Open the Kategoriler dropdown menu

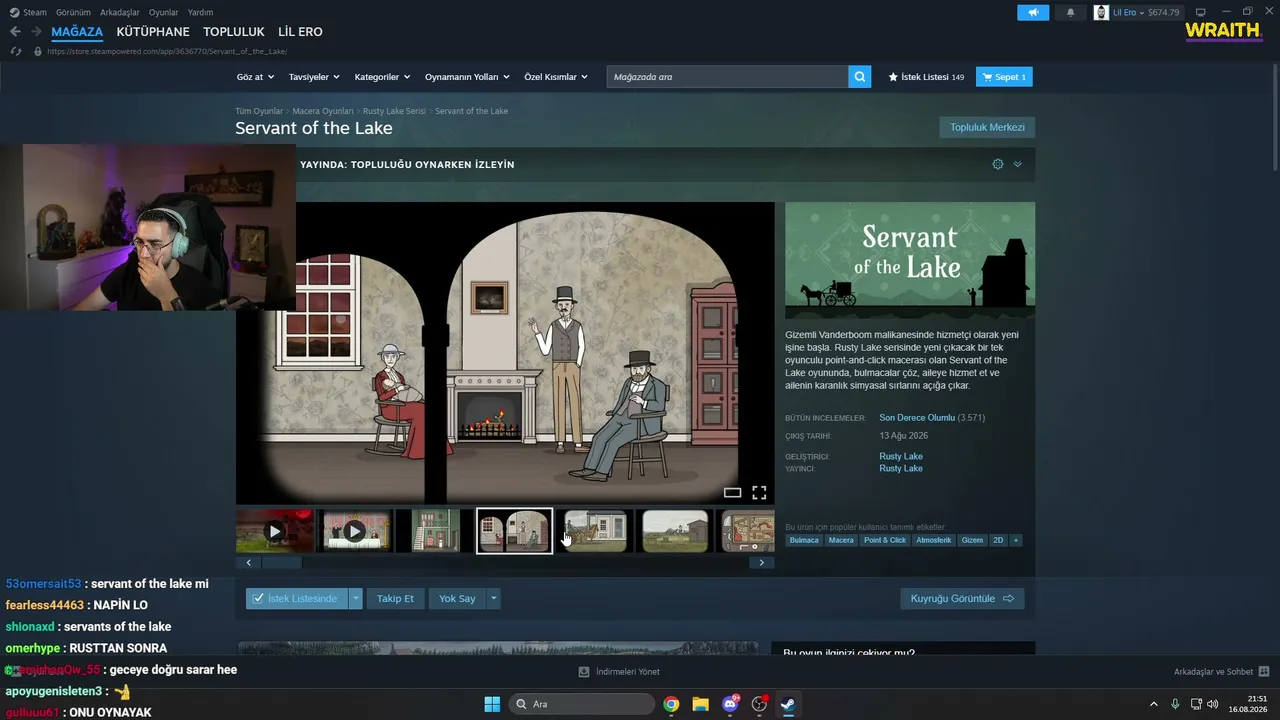pos(383,77)
